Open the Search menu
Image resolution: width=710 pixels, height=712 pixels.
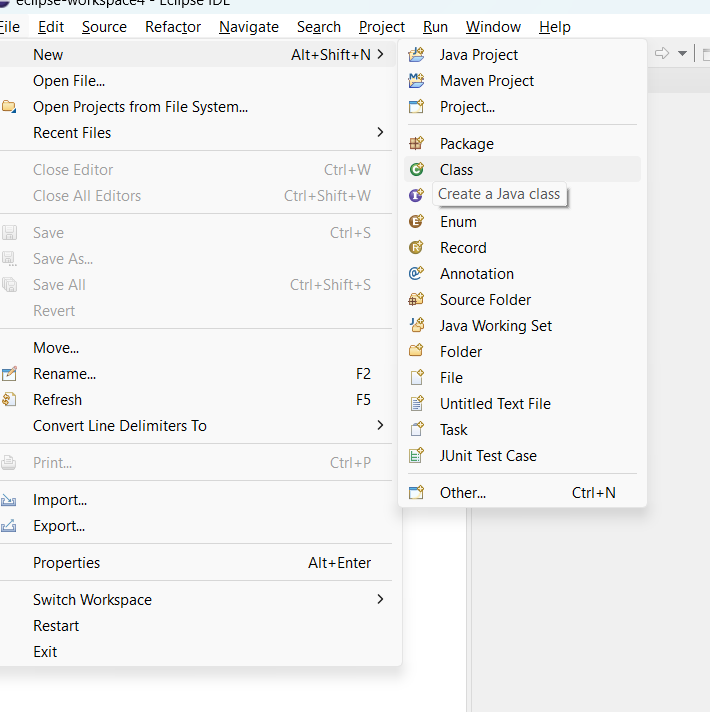[319, 27]
